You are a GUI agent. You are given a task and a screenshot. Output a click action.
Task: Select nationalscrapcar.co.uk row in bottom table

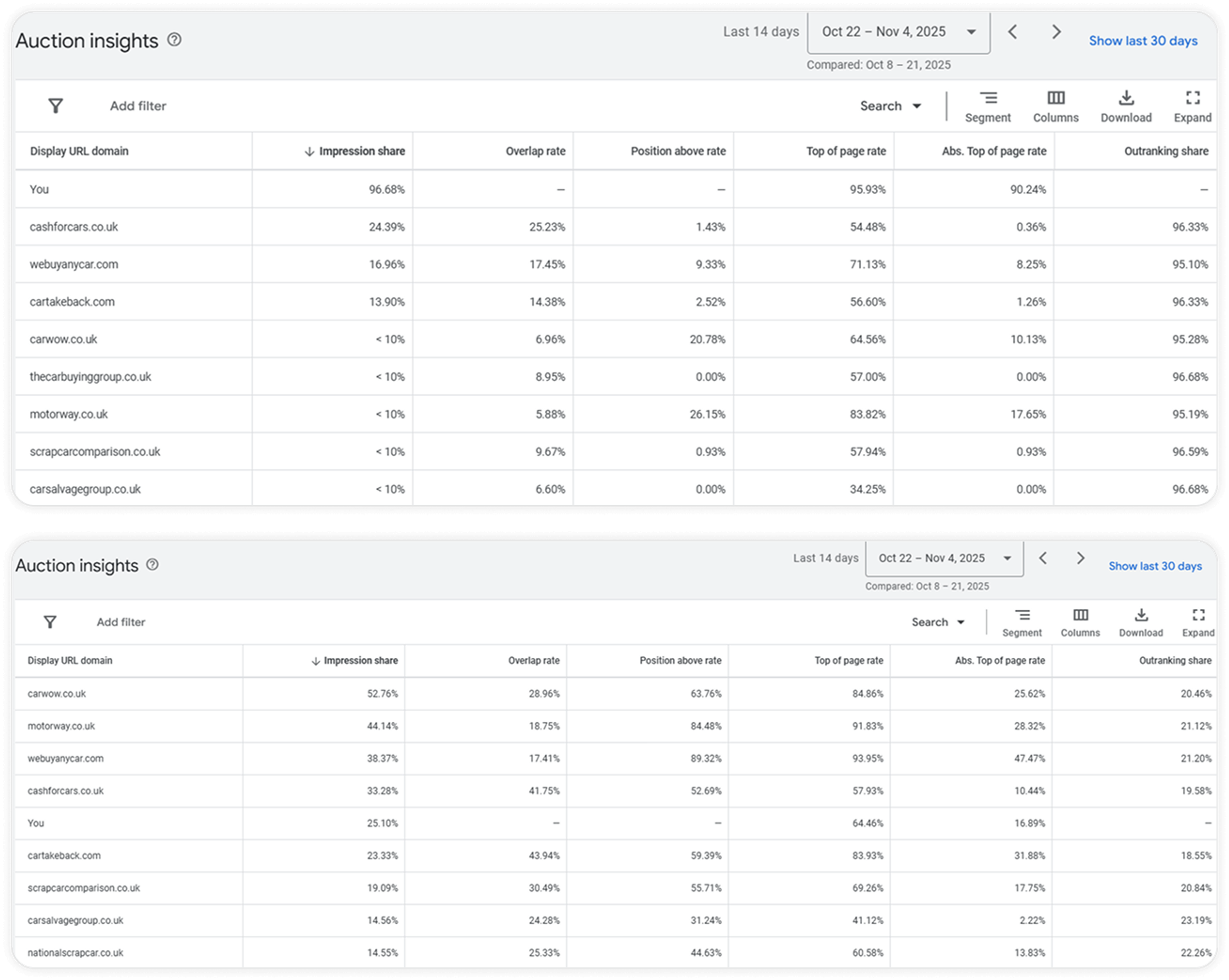(x=615, y=953)
